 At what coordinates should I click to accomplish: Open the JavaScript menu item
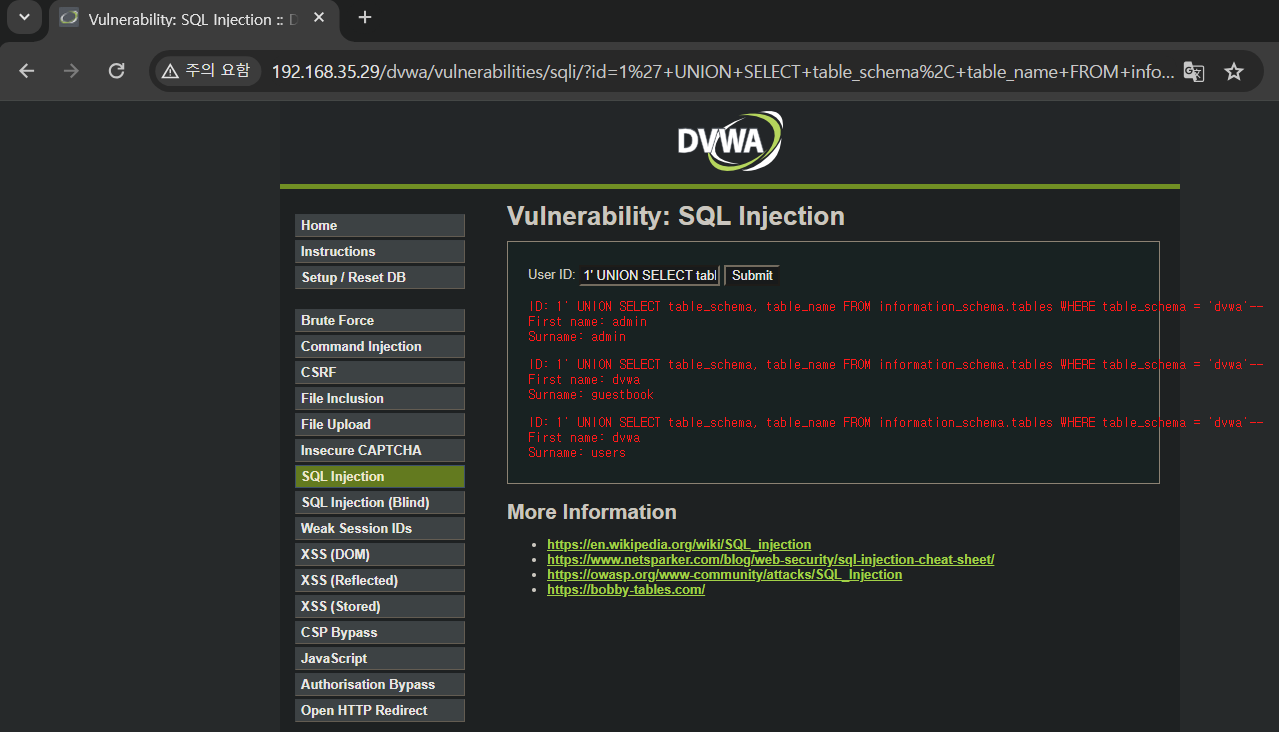pyautogui.click(x=380, y=658)
